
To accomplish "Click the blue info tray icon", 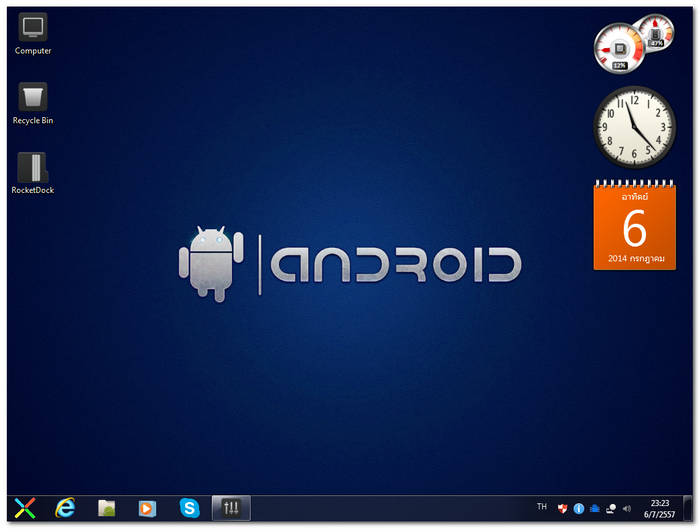I will [x=579, y=508].
